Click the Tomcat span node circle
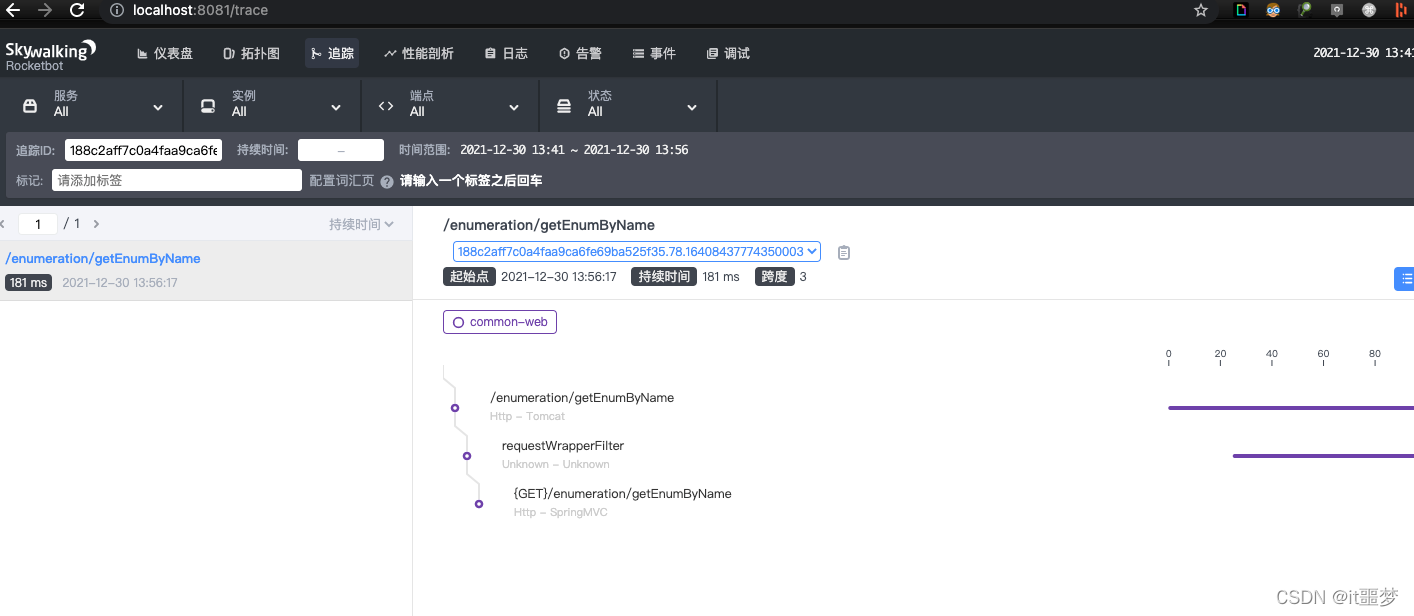The height and width of the screenshot is (616, 1414). coord(455,408)
